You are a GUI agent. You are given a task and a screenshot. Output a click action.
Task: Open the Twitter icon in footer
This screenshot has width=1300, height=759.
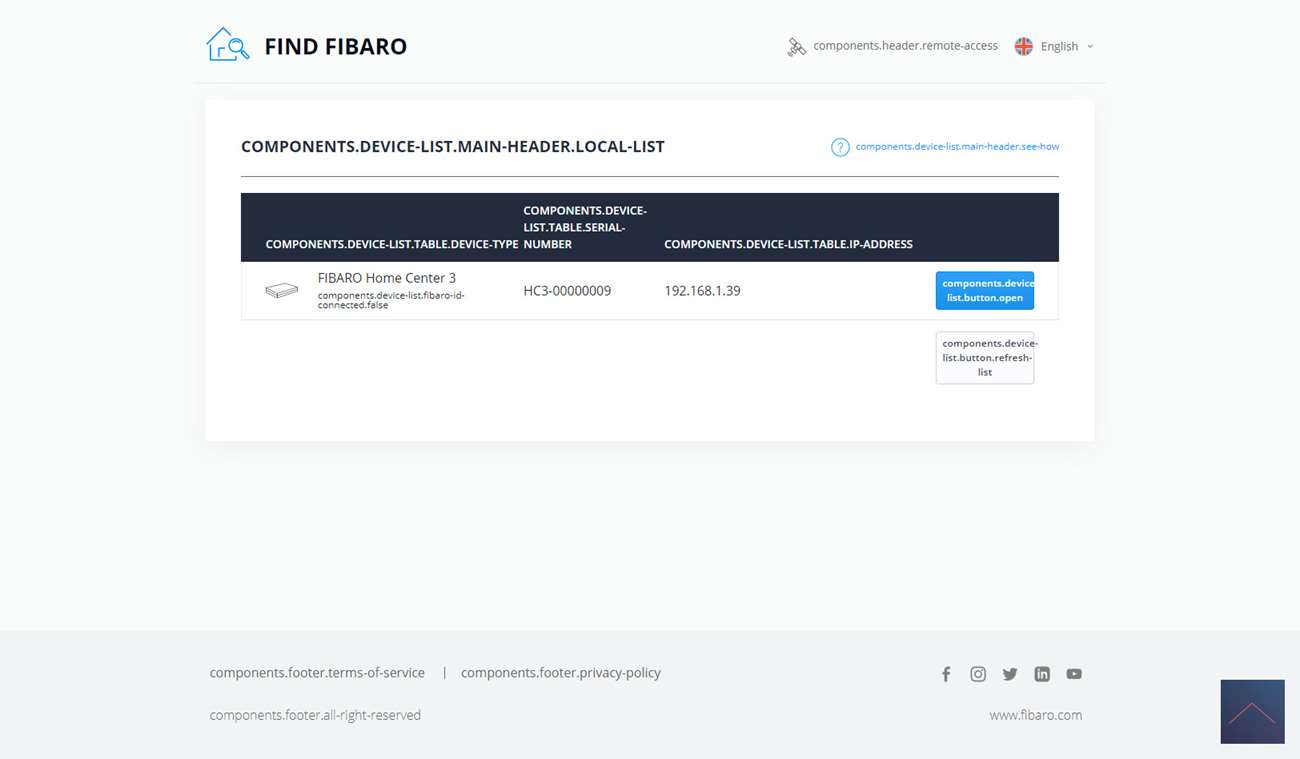click(x=1010, y=674)
